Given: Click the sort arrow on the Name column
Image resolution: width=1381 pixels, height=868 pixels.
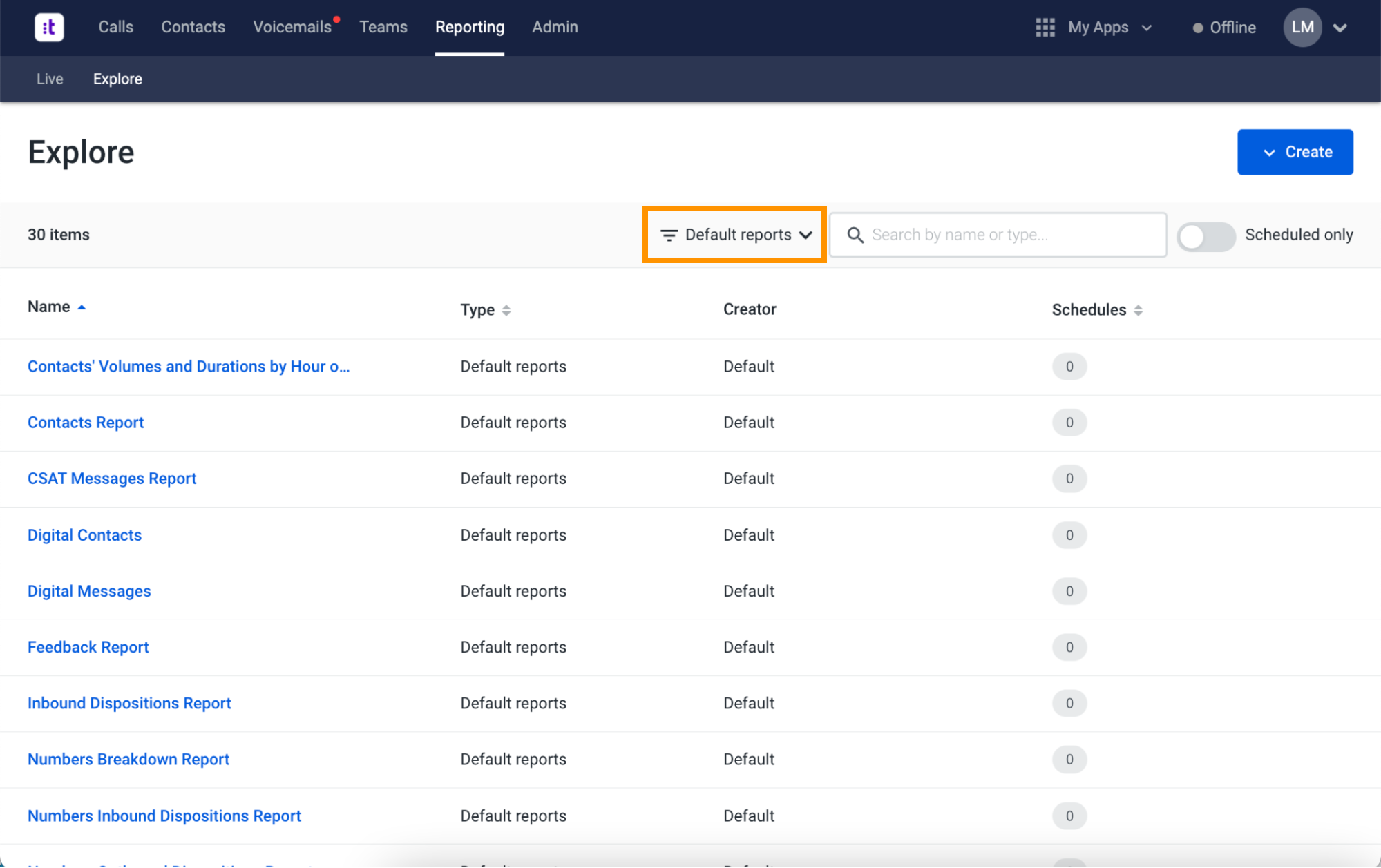Looking at the screenshot, I should point(82,306).
